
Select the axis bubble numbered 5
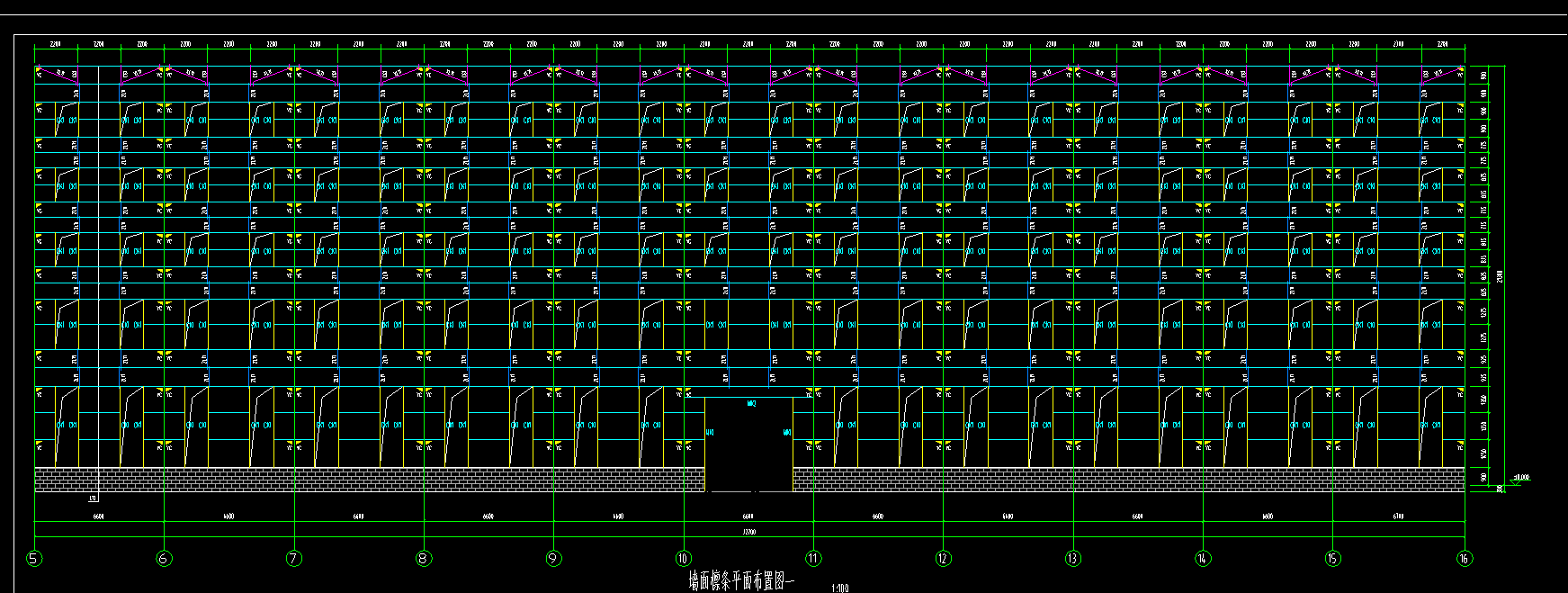coord(34,559)
